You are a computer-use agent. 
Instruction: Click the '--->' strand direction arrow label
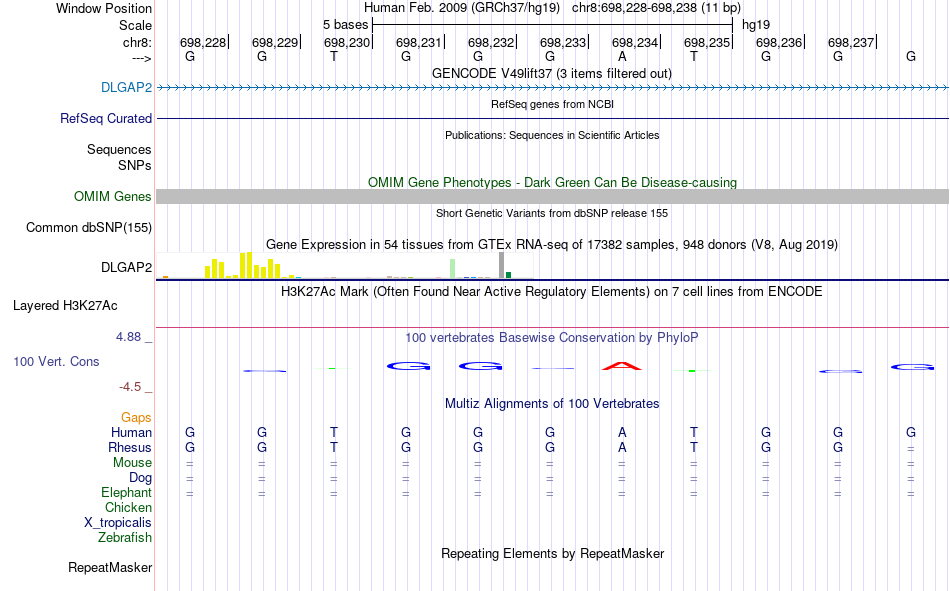point(142,58)
